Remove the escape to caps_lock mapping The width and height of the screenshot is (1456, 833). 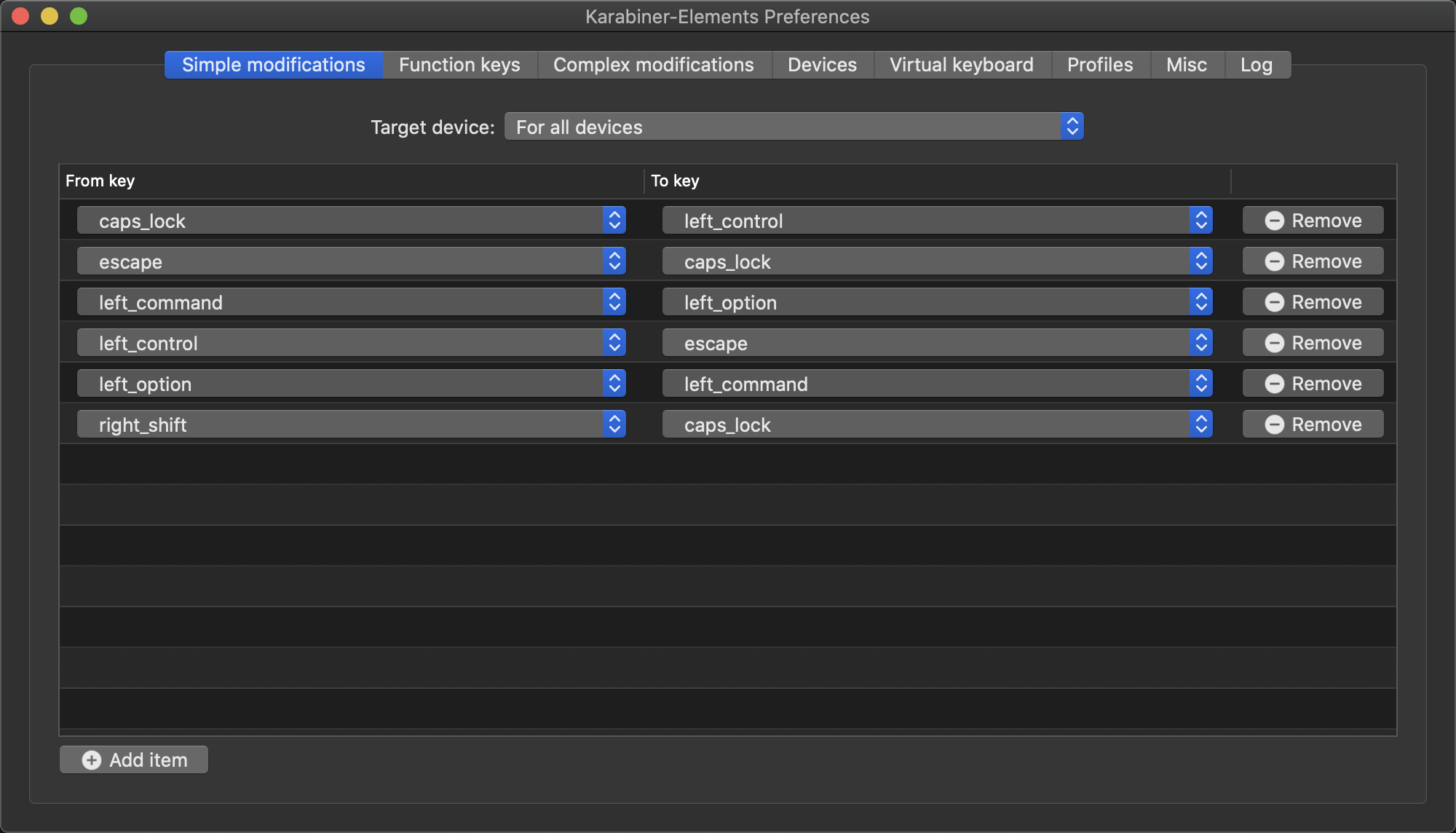[x=1313, y=261]
